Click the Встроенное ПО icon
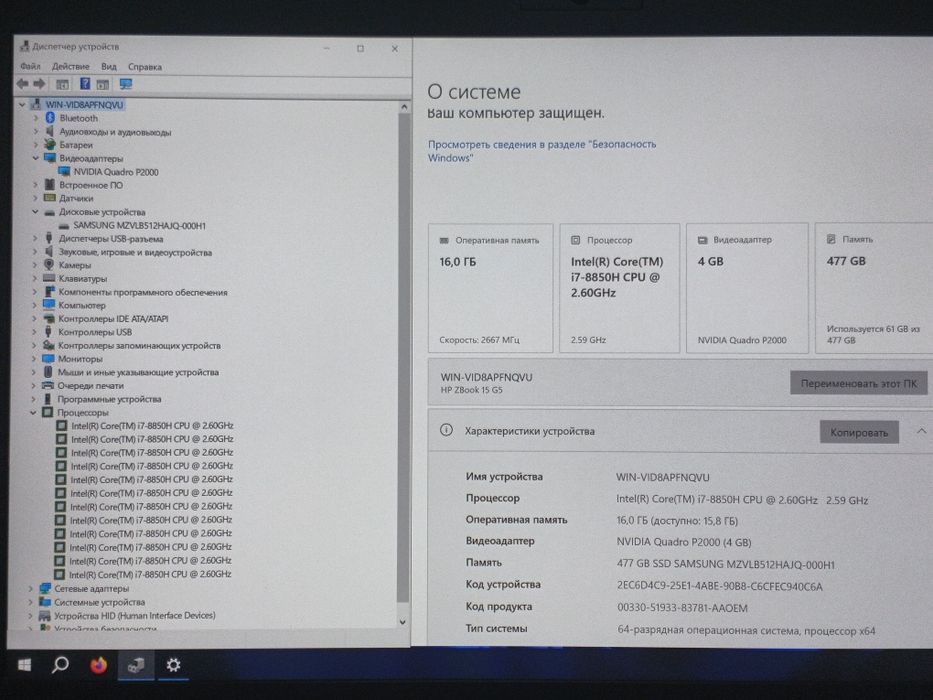This screenshot has height=700, width=933. pyautogui.click(x=50, y=185)
